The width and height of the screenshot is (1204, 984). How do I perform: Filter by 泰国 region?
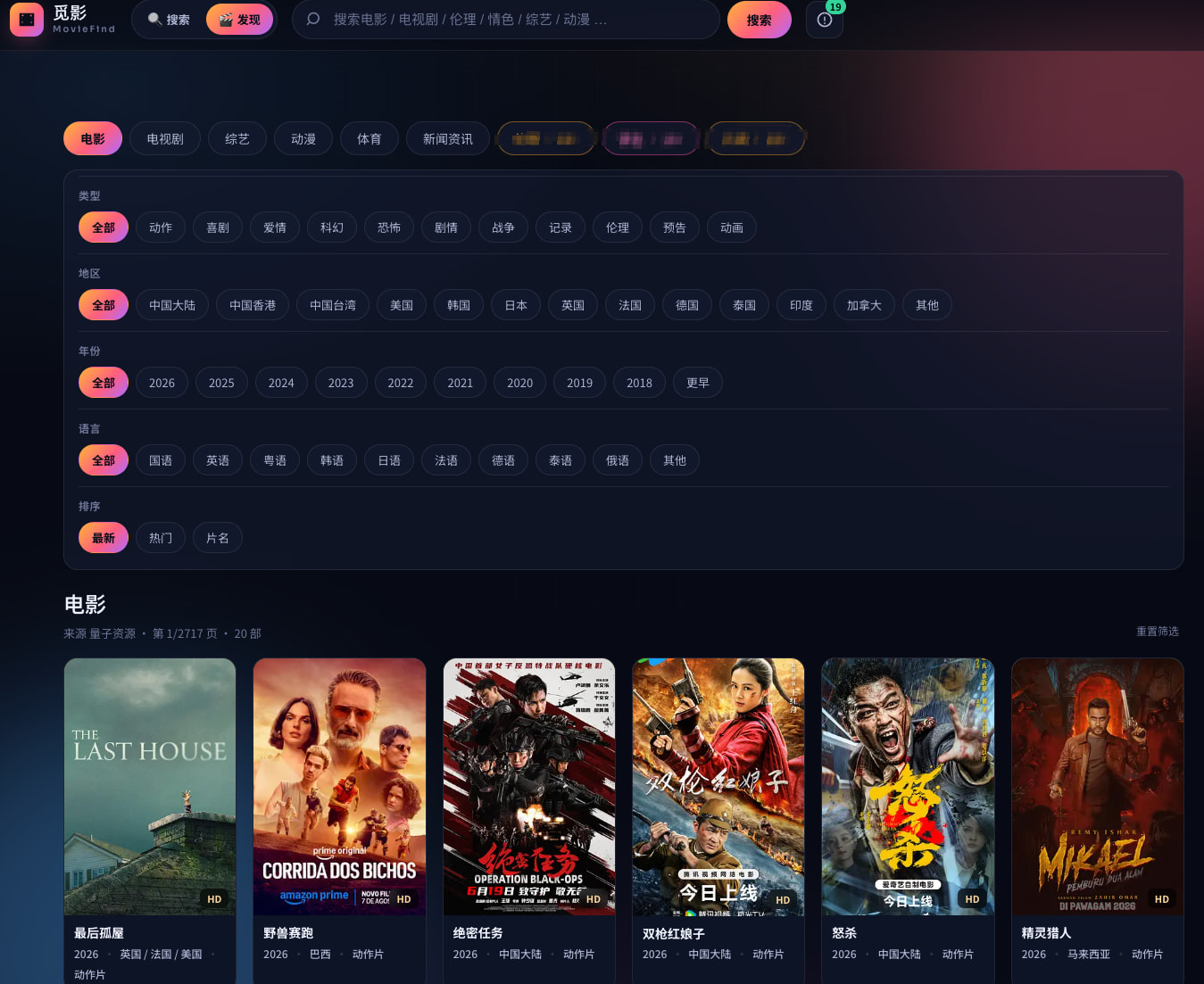tap(744, 305)
